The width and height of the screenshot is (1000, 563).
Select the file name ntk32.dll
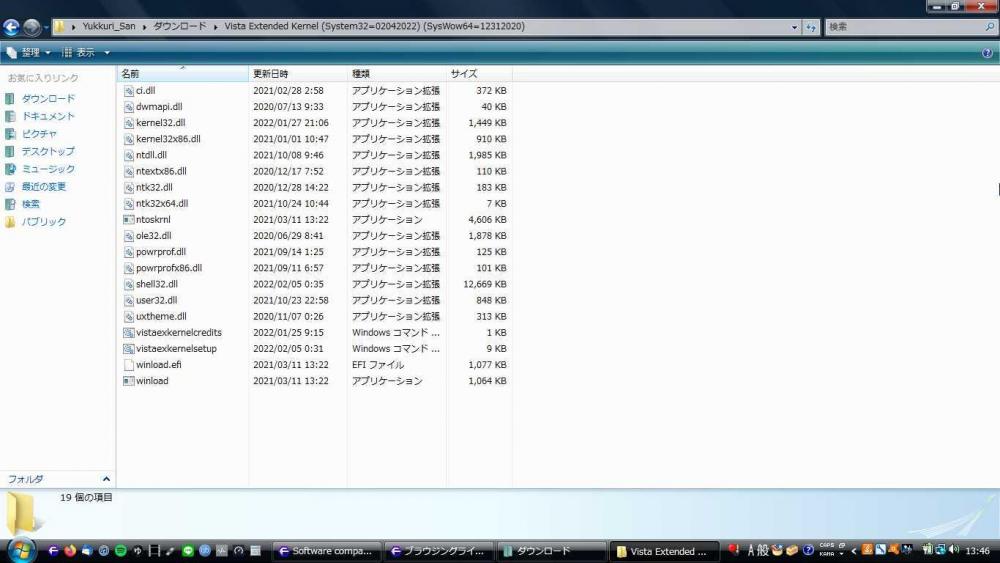click(154, 187)
